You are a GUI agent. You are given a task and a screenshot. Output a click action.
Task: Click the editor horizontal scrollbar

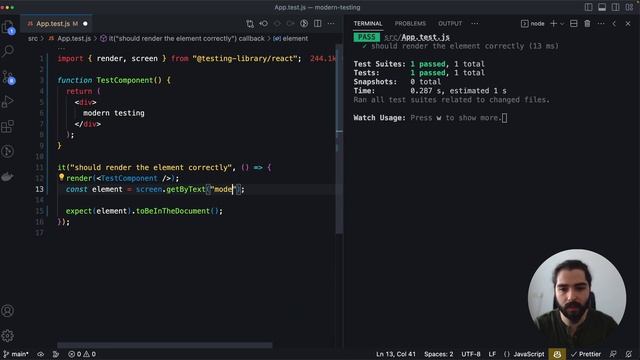(x=164, y=345)
